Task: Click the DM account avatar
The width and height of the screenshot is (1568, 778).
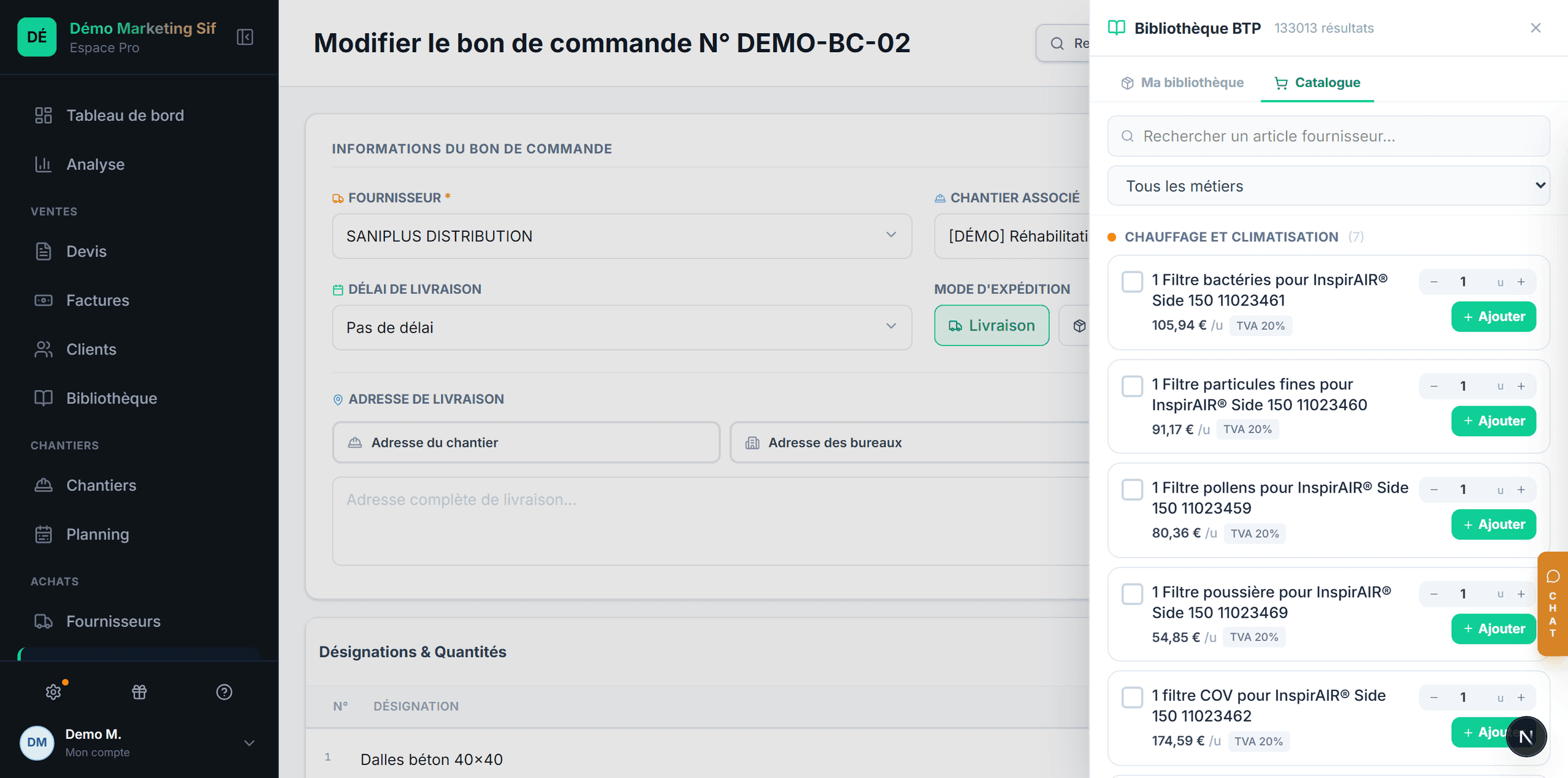Action: (37, 742)
